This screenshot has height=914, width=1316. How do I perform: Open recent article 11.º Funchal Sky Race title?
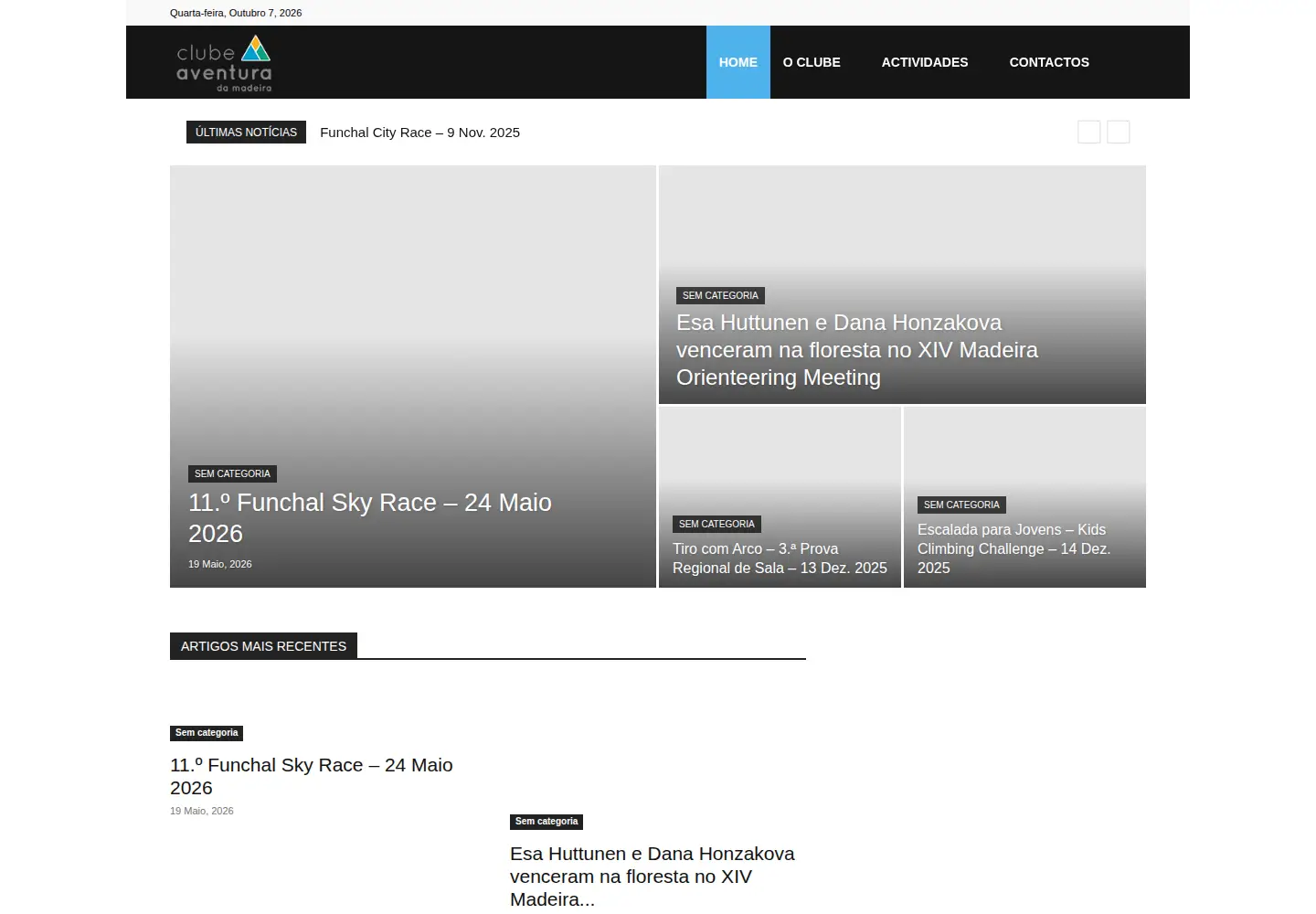tap(312, 776)
